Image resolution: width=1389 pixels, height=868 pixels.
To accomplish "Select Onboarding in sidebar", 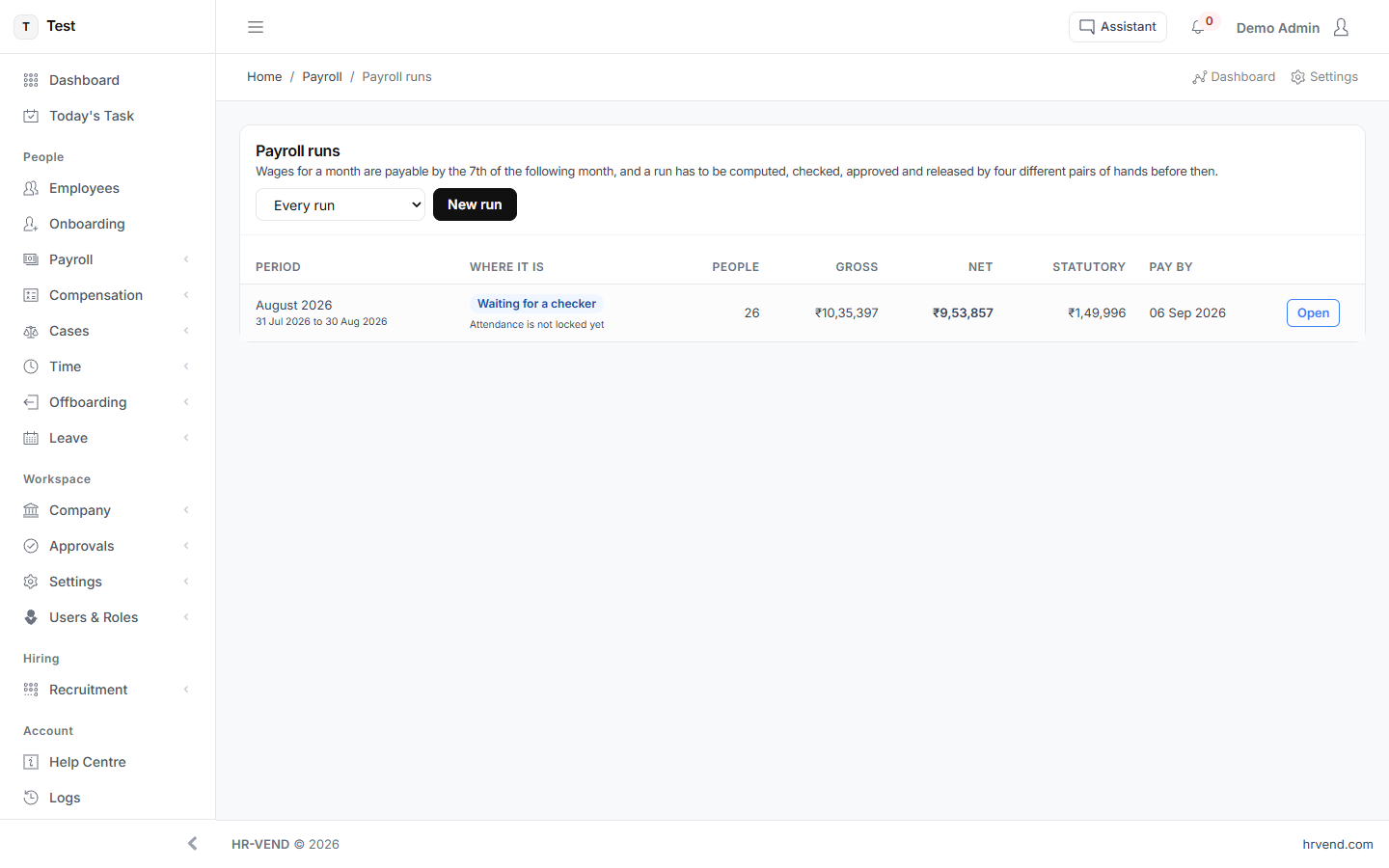I will click(107, 224).
